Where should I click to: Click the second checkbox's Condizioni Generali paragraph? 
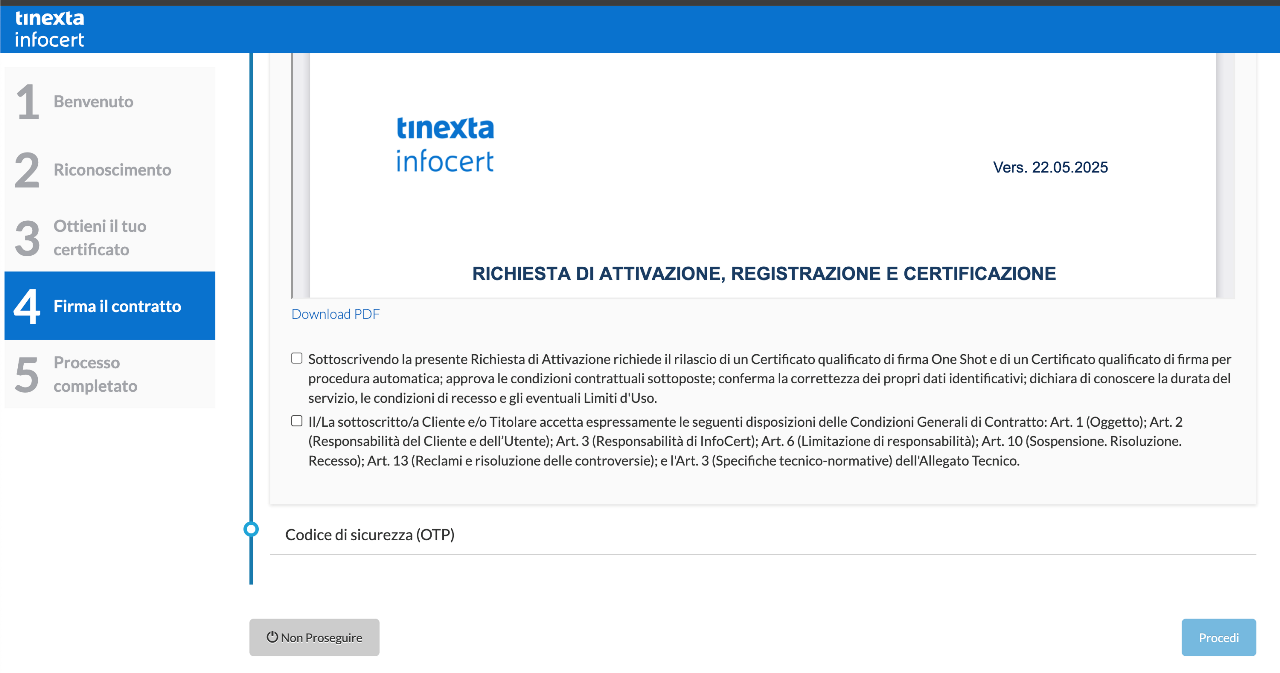(744, 441)
